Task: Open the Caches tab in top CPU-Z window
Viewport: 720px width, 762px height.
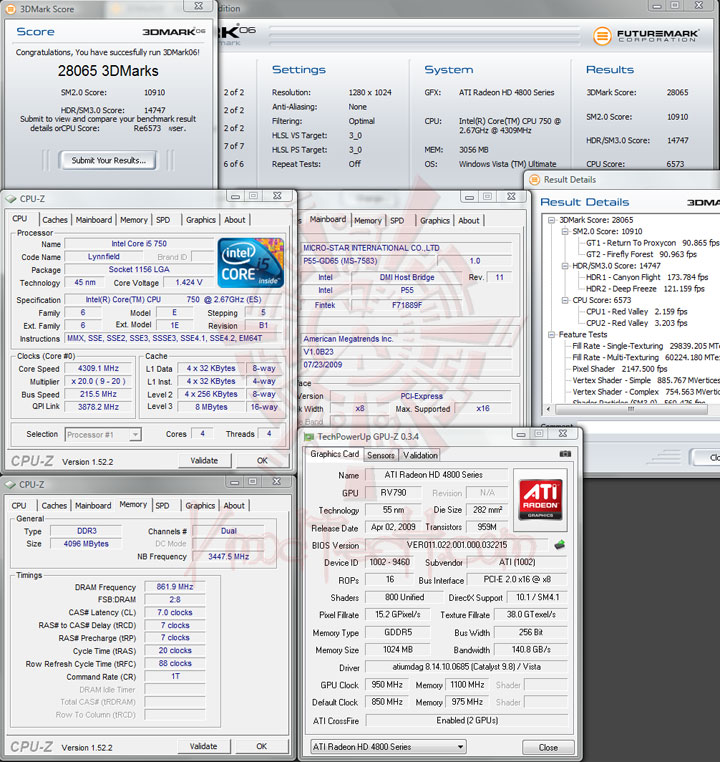Action: (x=55, y=220)
